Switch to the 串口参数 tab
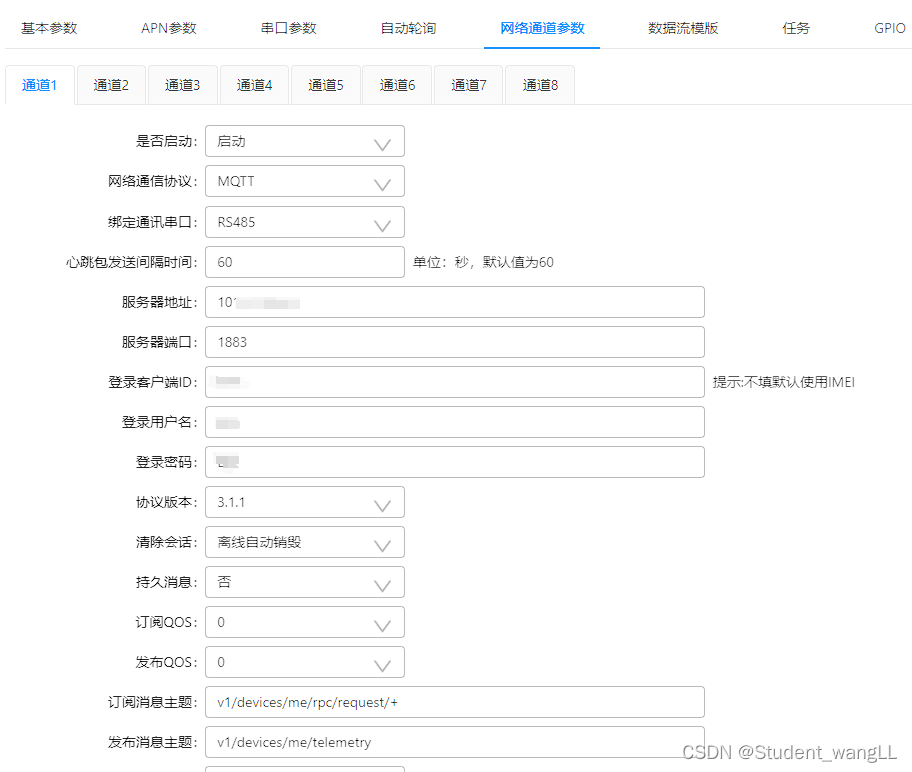 (x=288, y=28)
